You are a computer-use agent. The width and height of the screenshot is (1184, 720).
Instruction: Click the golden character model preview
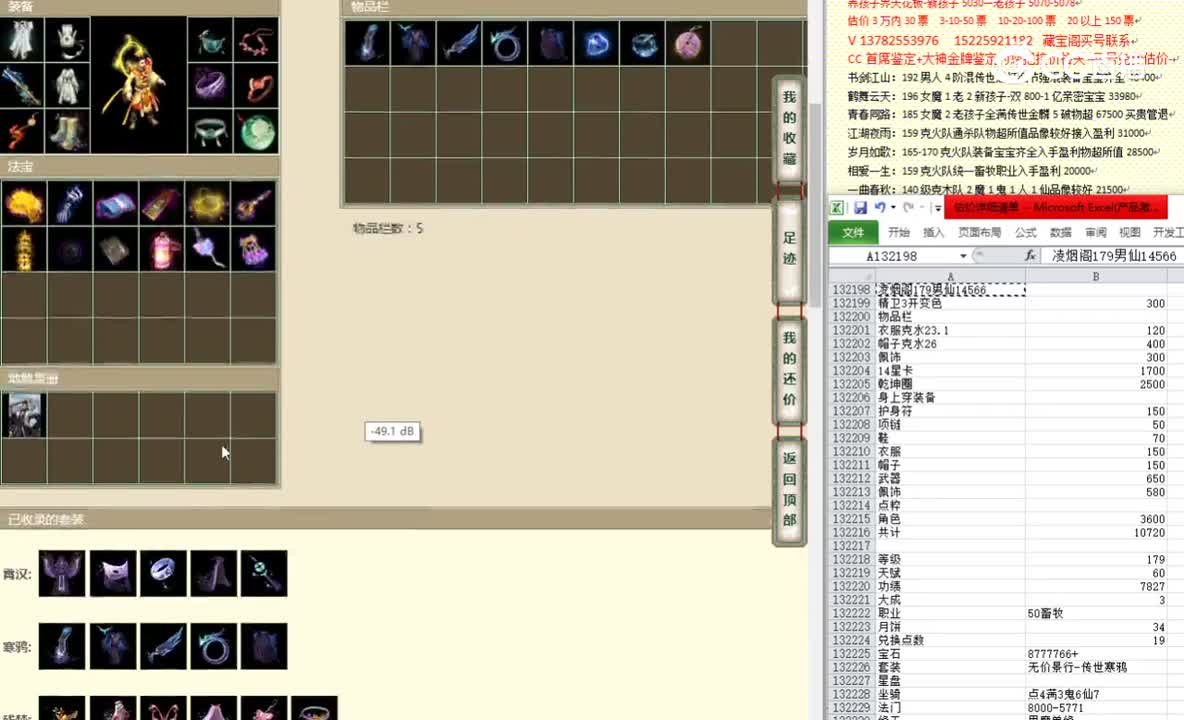138,85
